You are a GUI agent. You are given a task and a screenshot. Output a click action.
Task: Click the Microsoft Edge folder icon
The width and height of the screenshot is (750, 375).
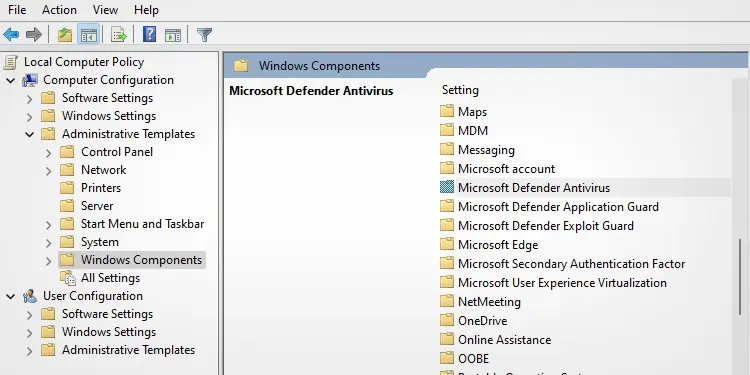tap(447, 244)
